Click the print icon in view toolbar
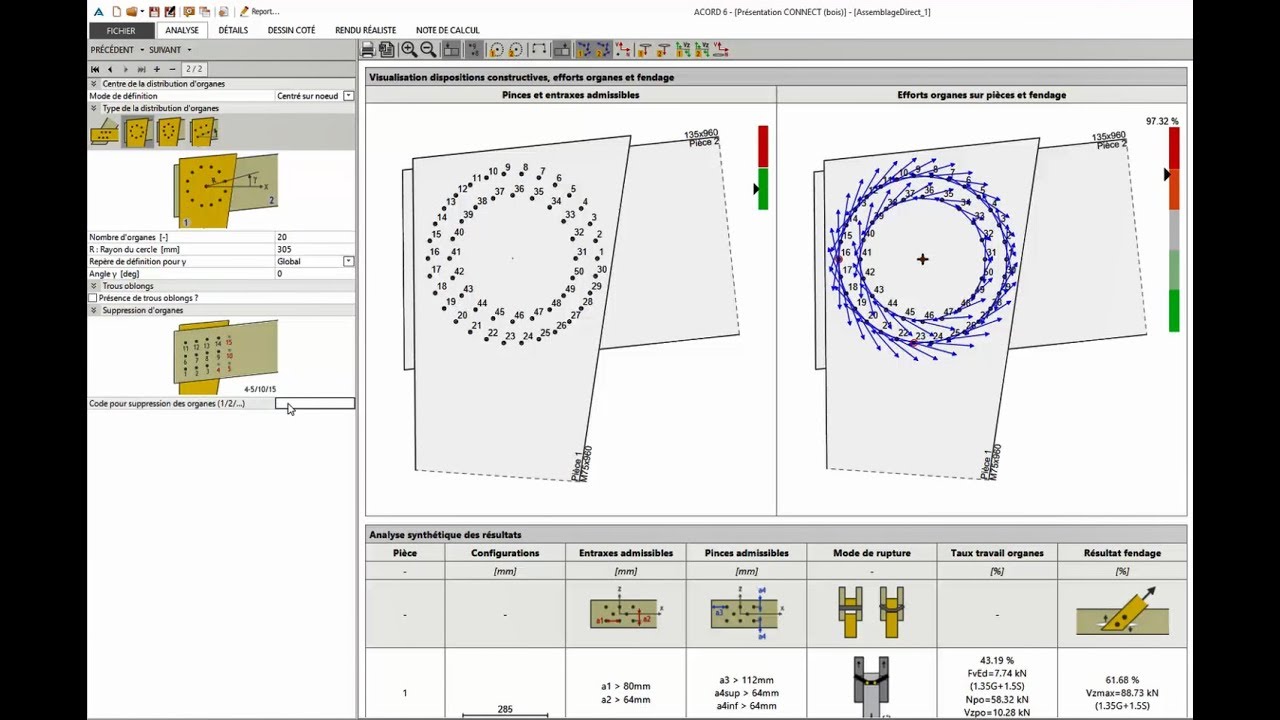Screen dimensions: 1280x720 pyautogui.click(x=367, y=50)
